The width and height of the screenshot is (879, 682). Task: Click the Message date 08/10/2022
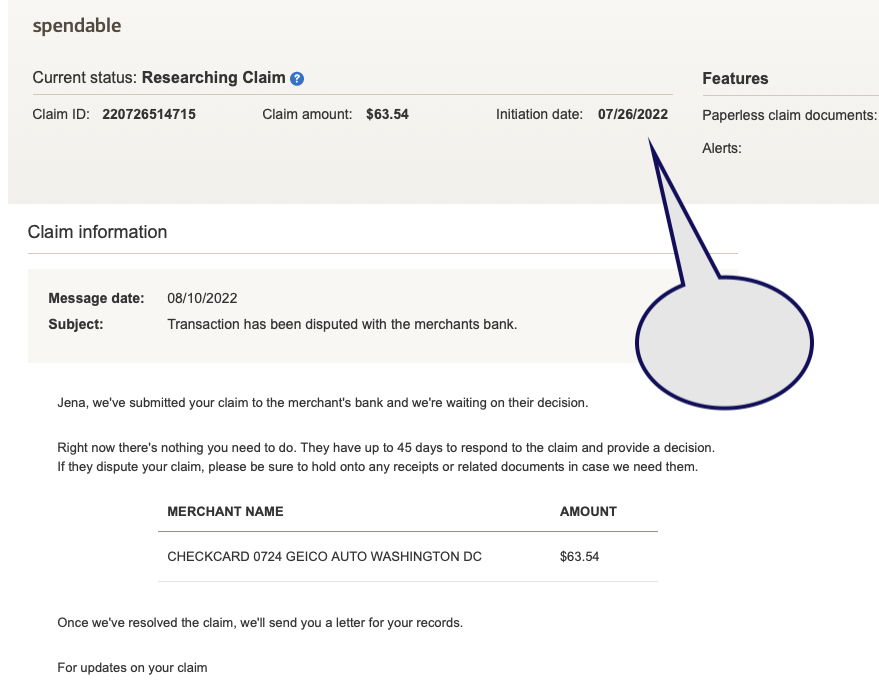pyautogui.click(x=202, y=297)
